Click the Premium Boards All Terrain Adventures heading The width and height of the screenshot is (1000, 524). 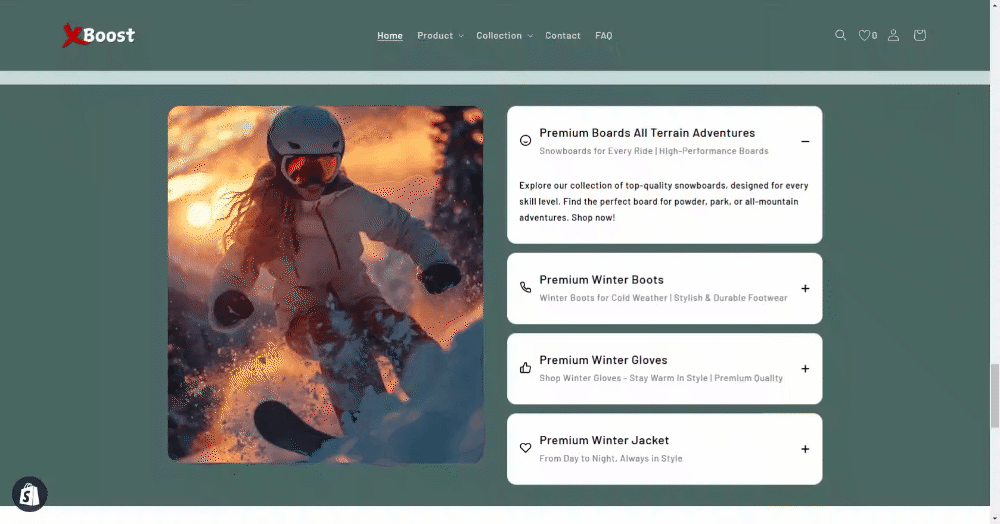tap(647, 133)
